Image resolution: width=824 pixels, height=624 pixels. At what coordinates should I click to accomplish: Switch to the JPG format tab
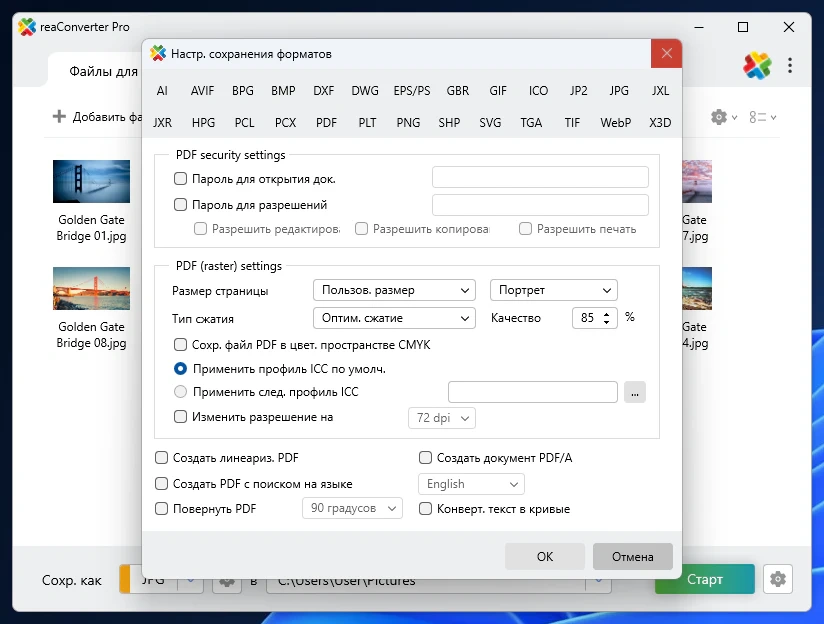click(x=619, y=91)
